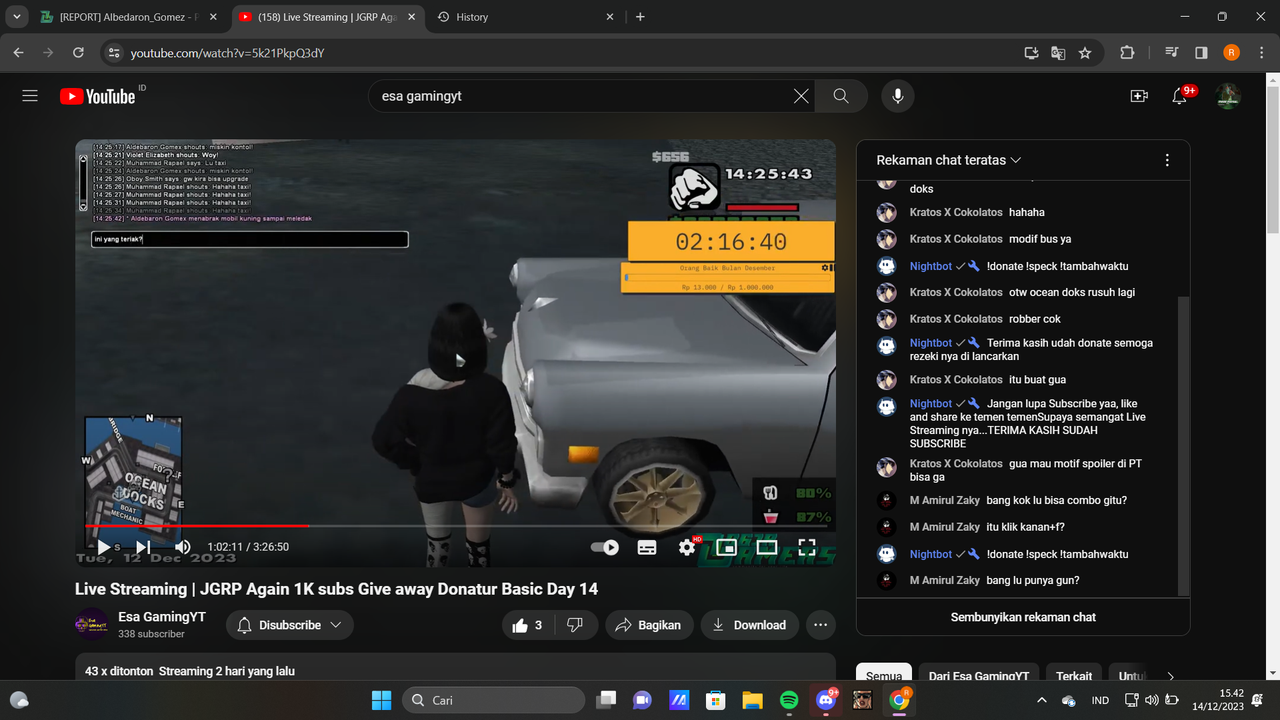Select the Semua filter chip
The width and height of the screenshot is (1280, 720).
pos(884,676)
